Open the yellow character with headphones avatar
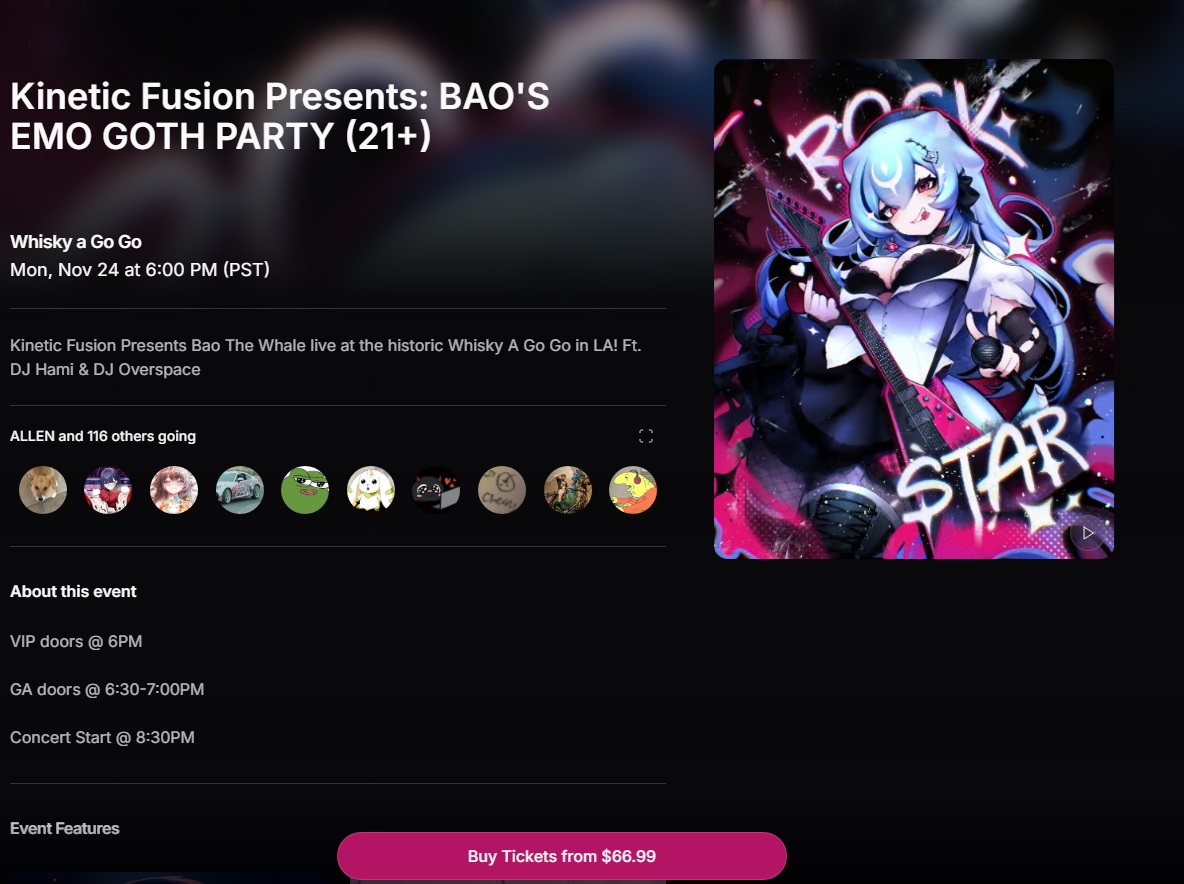1184x884 pixels. pyautogui.click(x=633, y=490)
